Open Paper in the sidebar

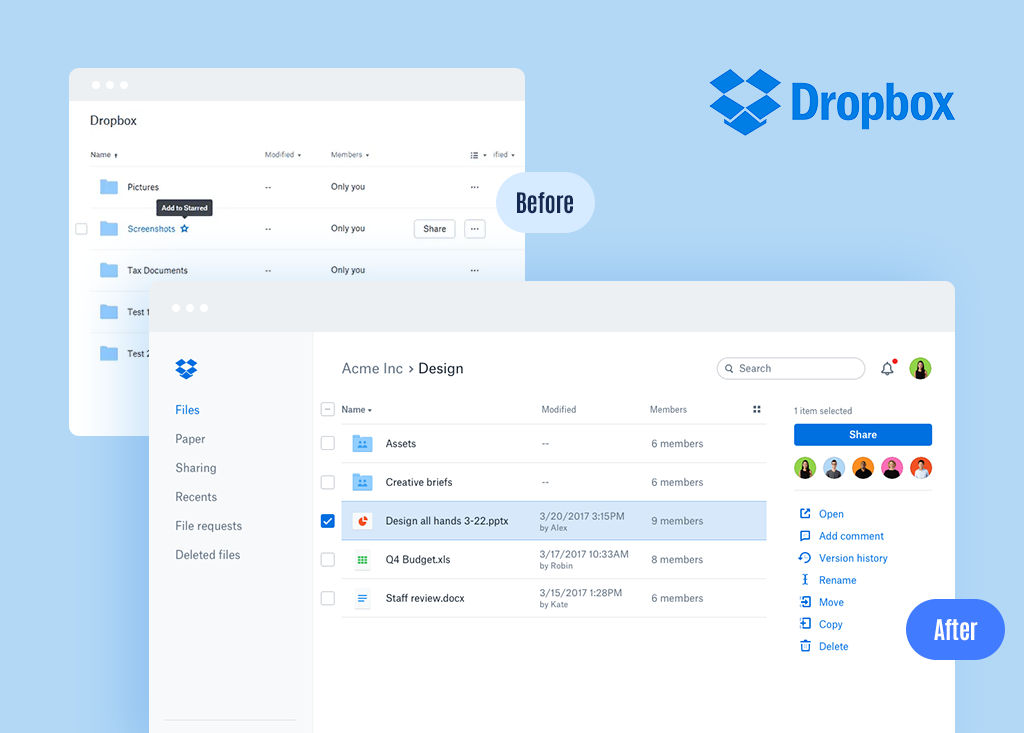pos(190,439)
